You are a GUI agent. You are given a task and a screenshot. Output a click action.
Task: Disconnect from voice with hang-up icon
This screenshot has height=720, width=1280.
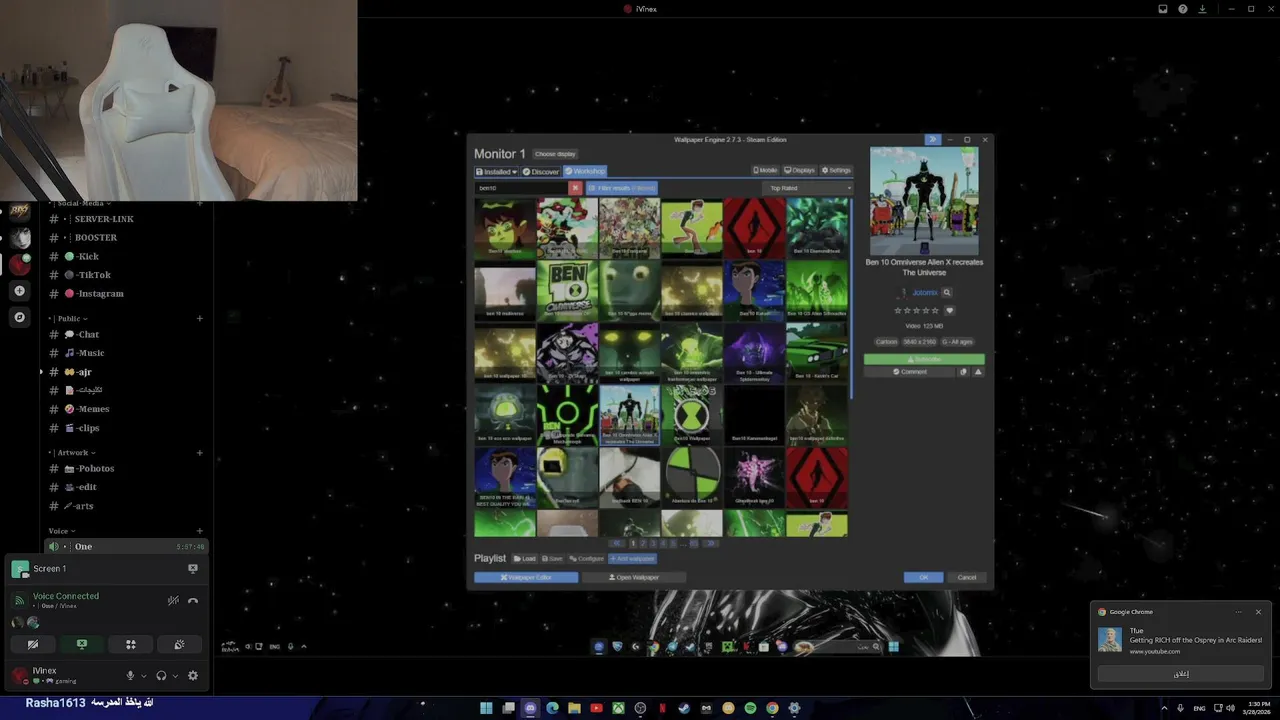click(193, 601)
